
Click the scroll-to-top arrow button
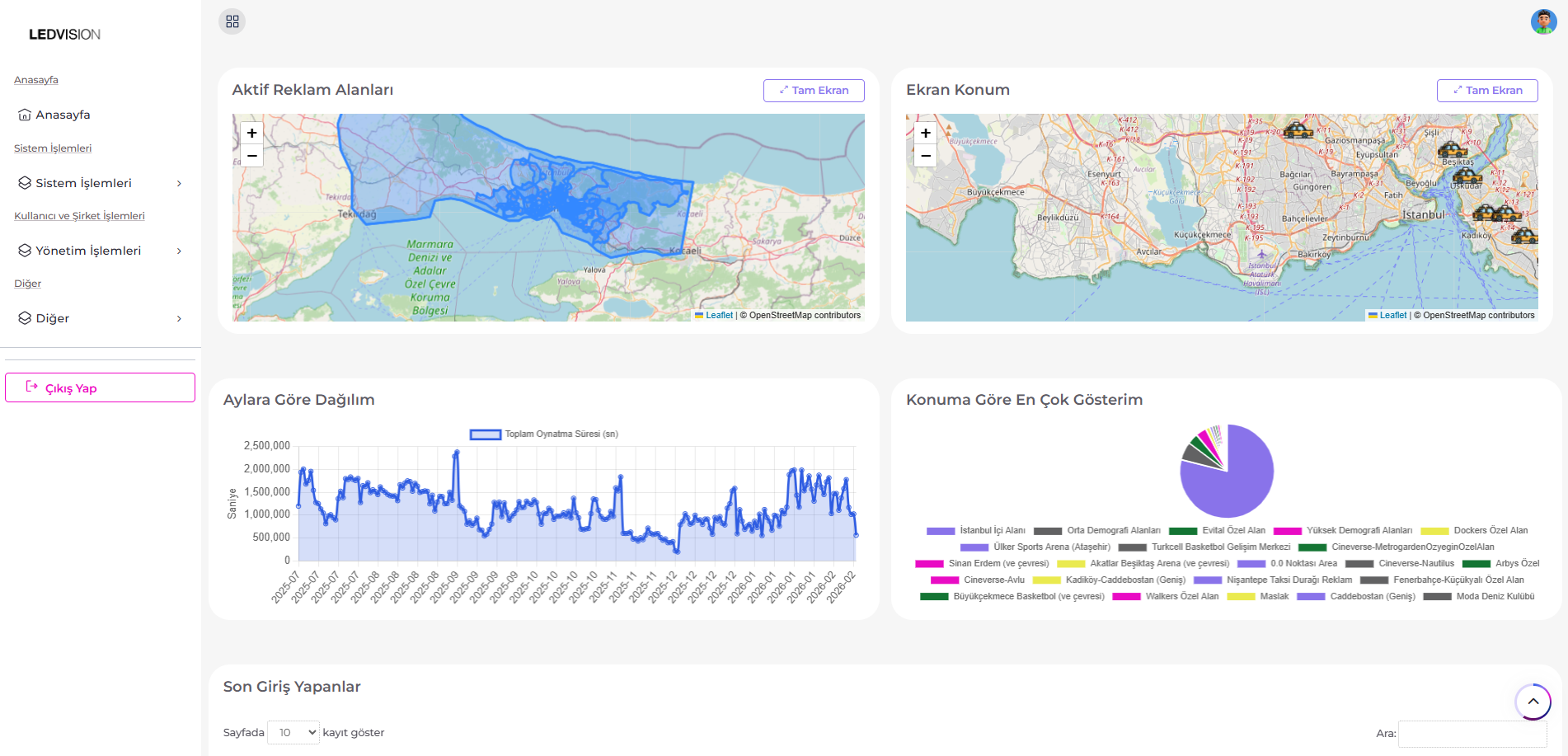[1533, 702]
